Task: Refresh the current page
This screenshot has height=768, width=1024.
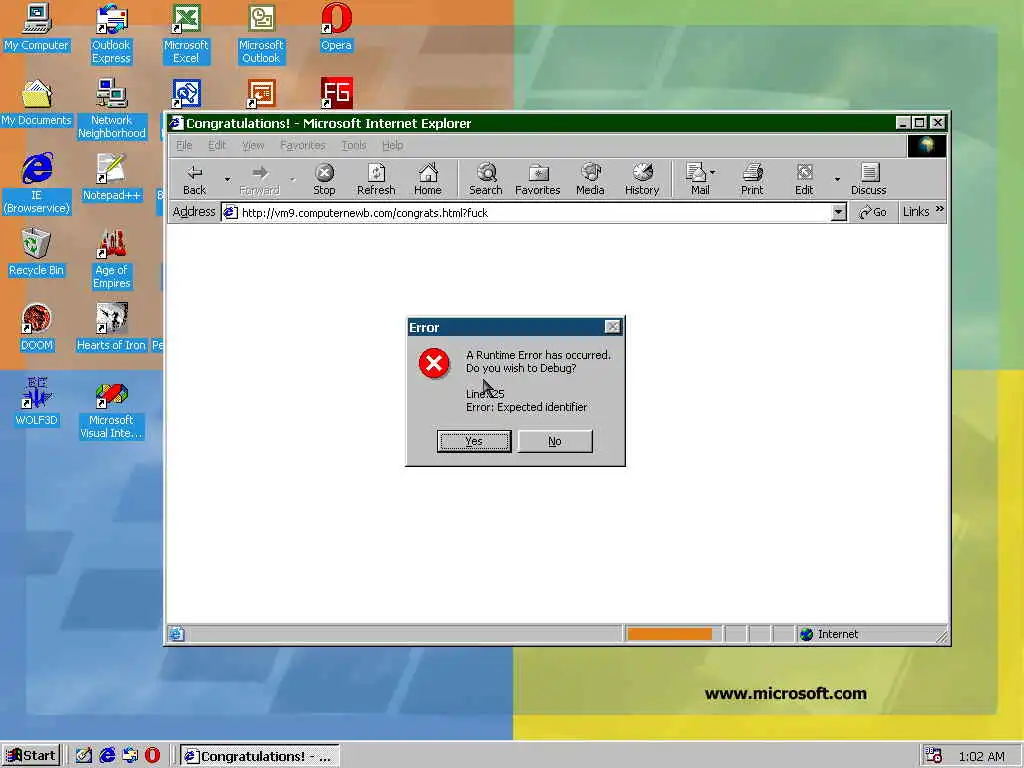Action: coord(376,179)
